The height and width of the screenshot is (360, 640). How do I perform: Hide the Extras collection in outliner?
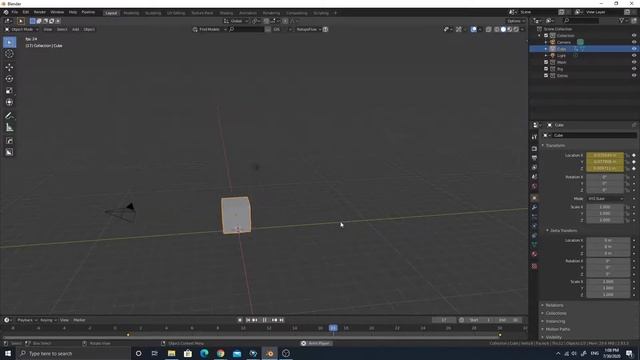[x=634, y=76]
